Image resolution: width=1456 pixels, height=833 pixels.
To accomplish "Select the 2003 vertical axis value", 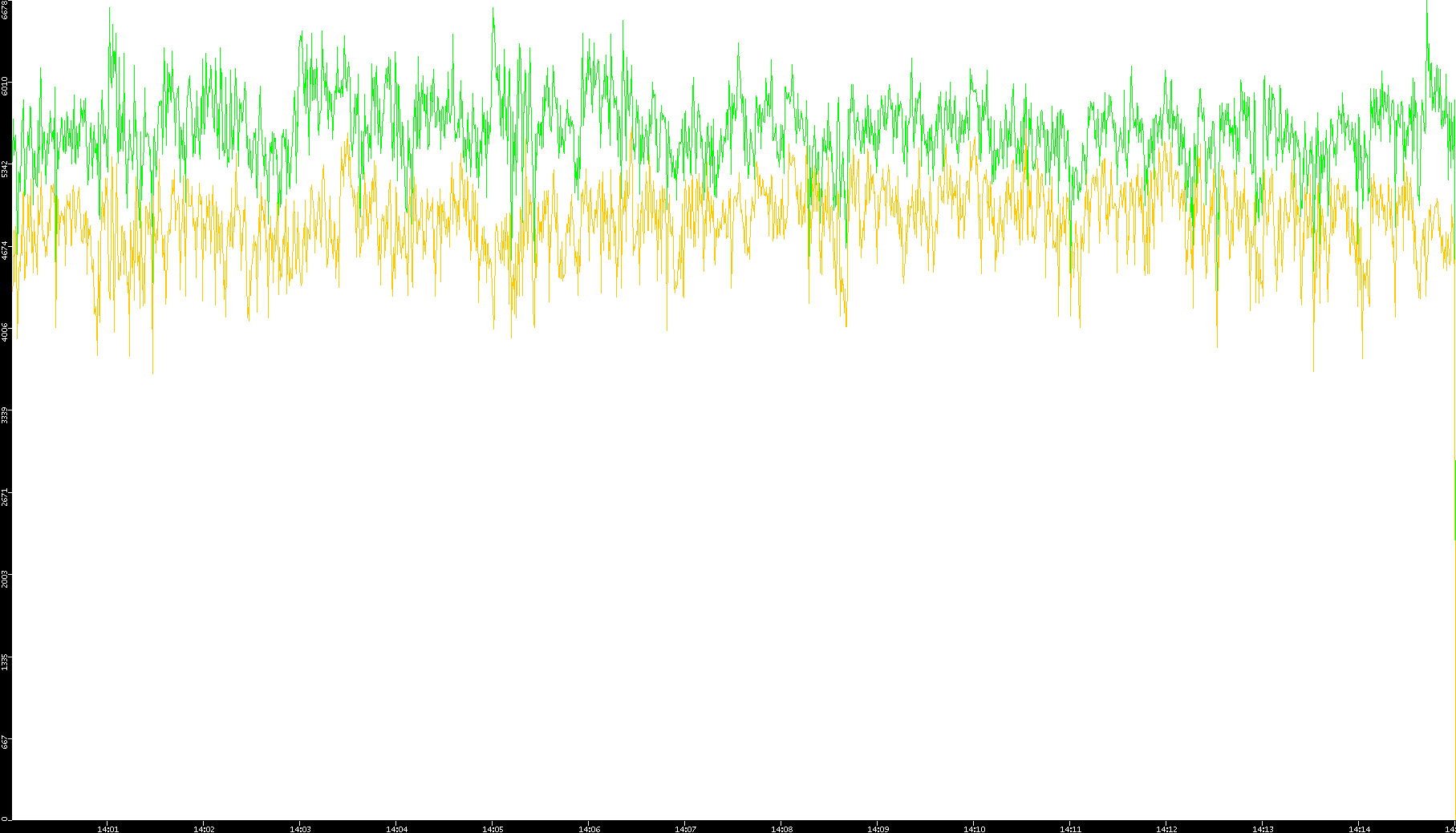I will click(5, 578).
